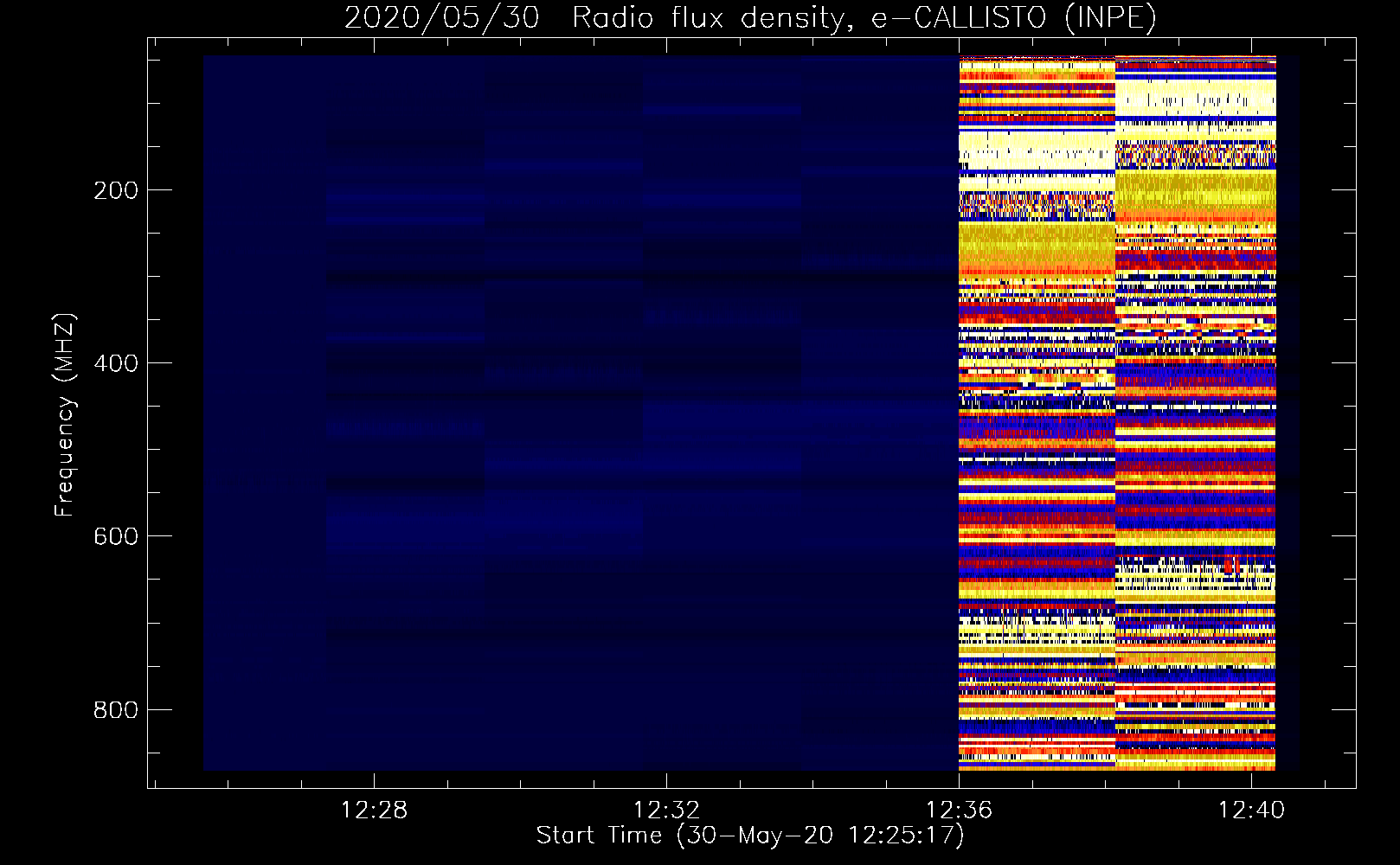Click the 400 frequency tick label
This screenshot has height=865, width=1400.
tap(116, 363)
